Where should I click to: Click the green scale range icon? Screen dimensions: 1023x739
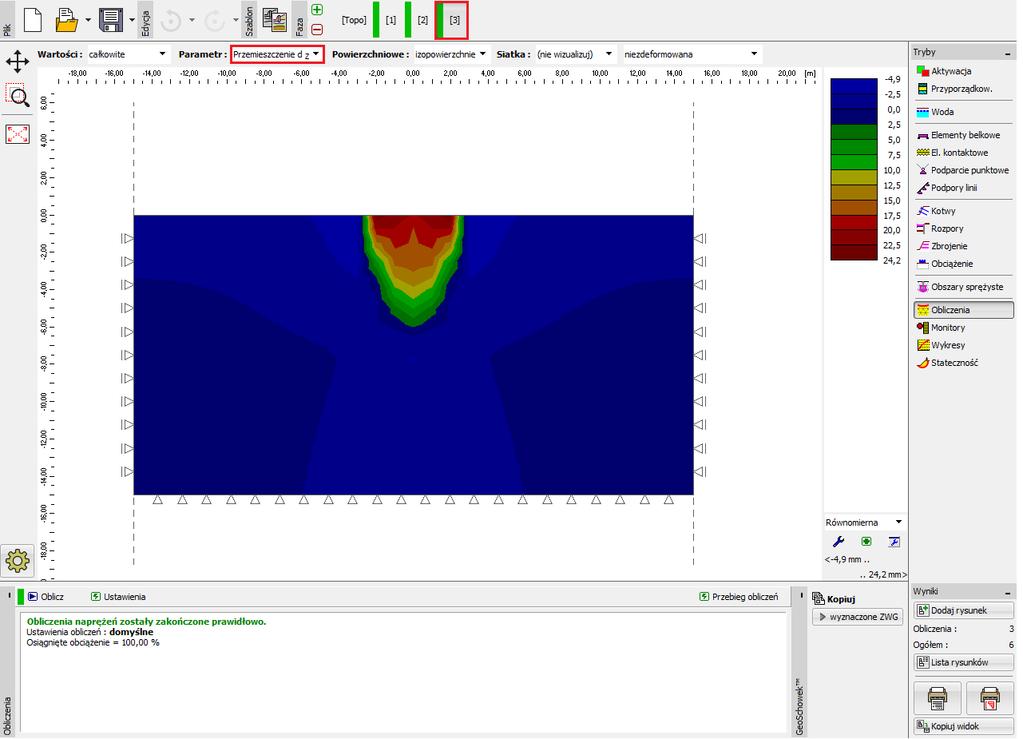click(x=866, y=541)
